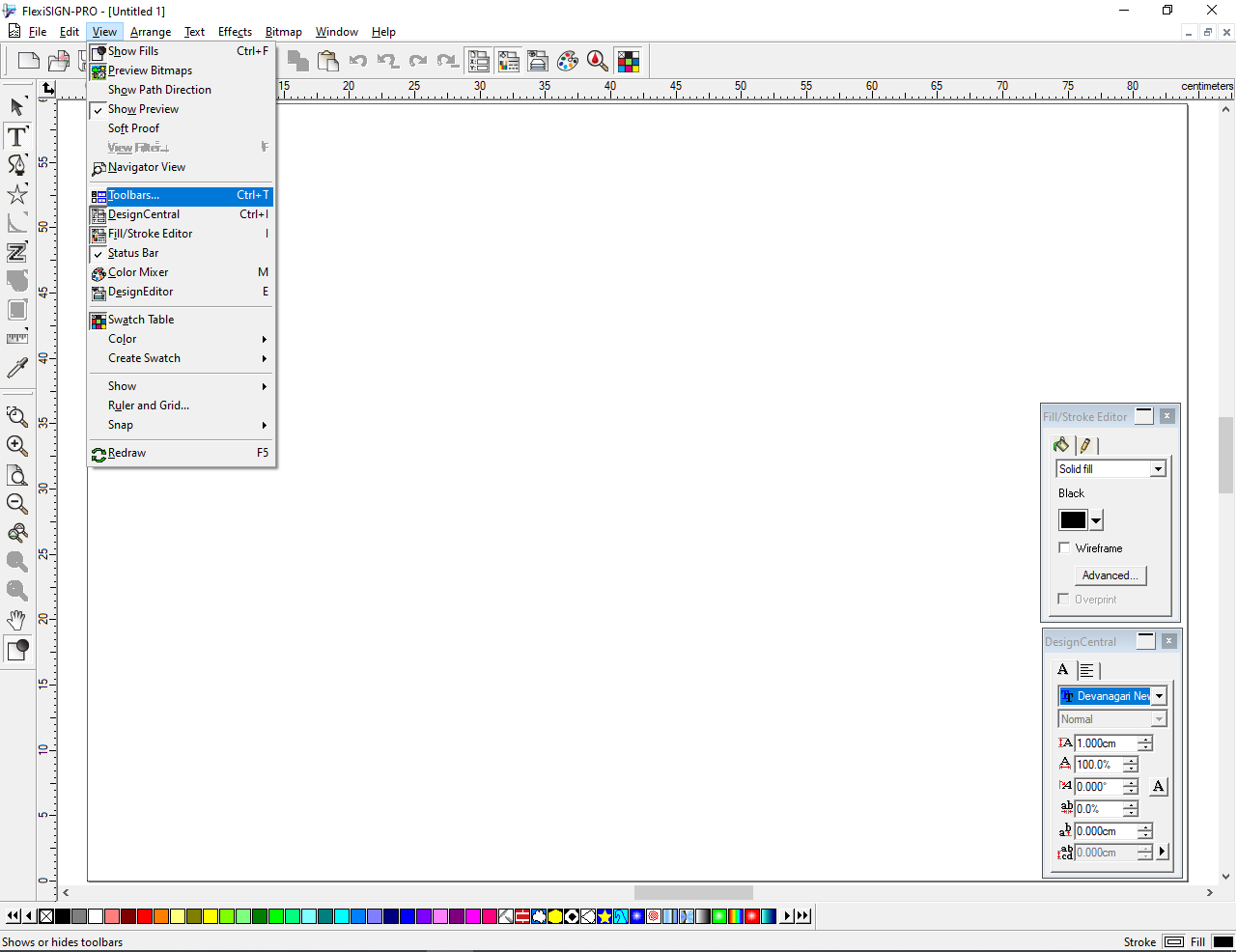Select the Text tool
This screenshot has width=1237, height=952.
point(16,136)
